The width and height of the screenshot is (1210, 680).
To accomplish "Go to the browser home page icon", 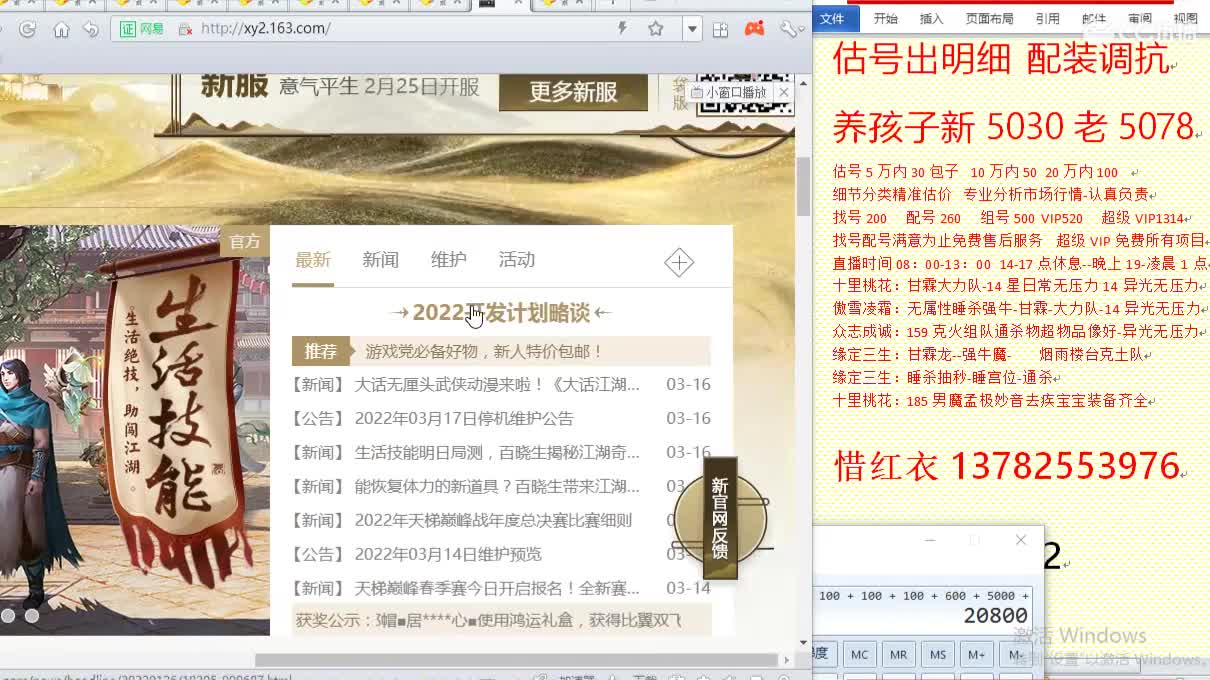I will pos(61,29).
